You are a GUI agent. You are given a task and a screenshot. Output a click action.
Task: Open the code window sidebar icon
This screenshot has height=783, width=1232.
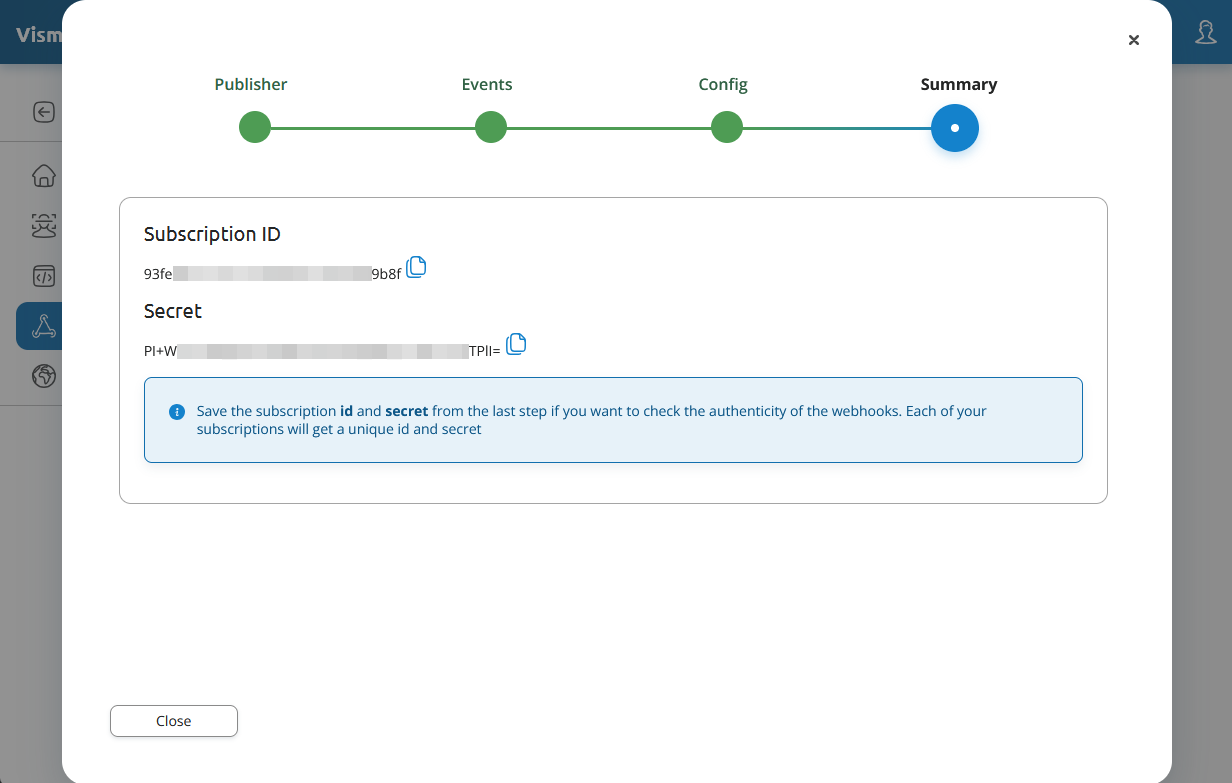pos(43,276)
